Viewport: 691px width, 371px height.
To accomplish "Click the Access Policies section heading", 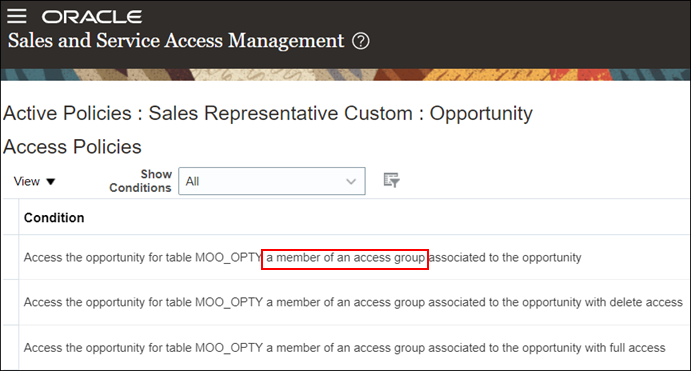I will [72, 147].
